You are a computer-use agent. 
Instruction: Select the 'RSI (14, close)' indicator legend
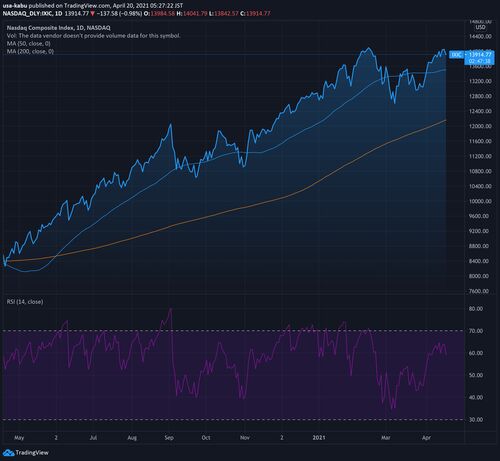[25, 302]
